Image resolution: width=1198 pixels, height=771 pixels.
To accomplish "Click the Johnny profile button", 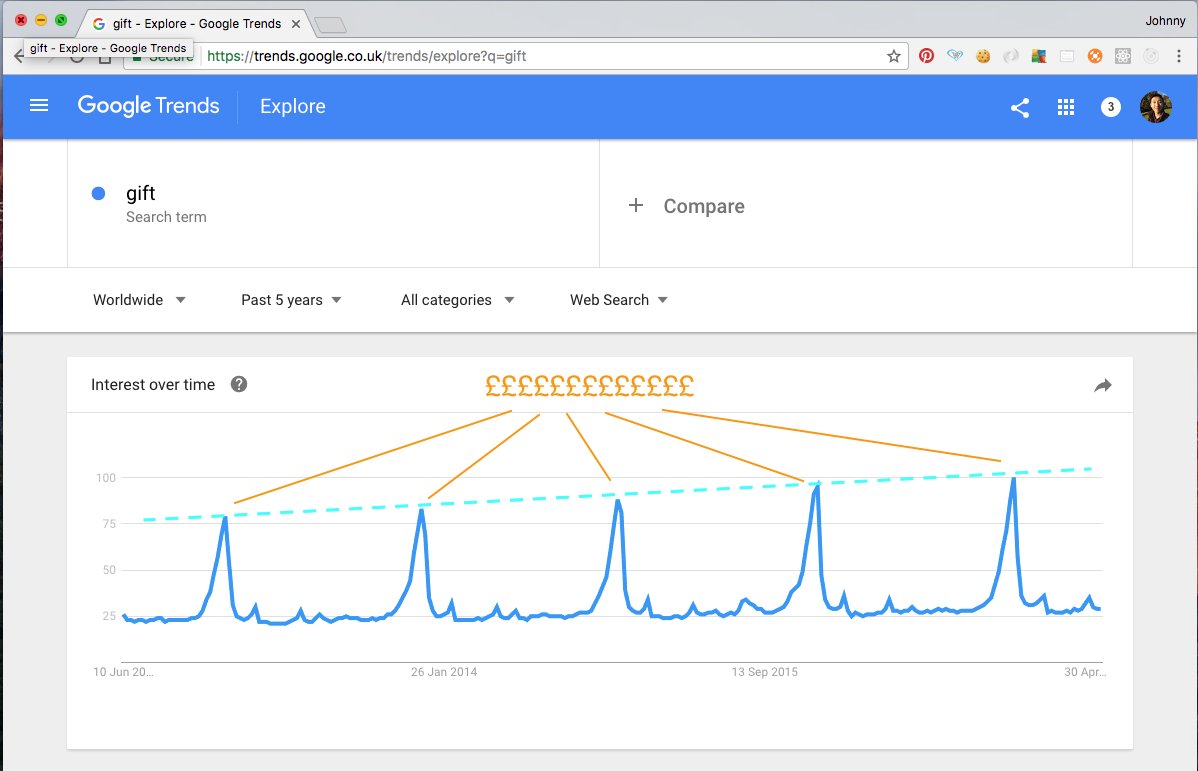I will [x=1165, y=21].
